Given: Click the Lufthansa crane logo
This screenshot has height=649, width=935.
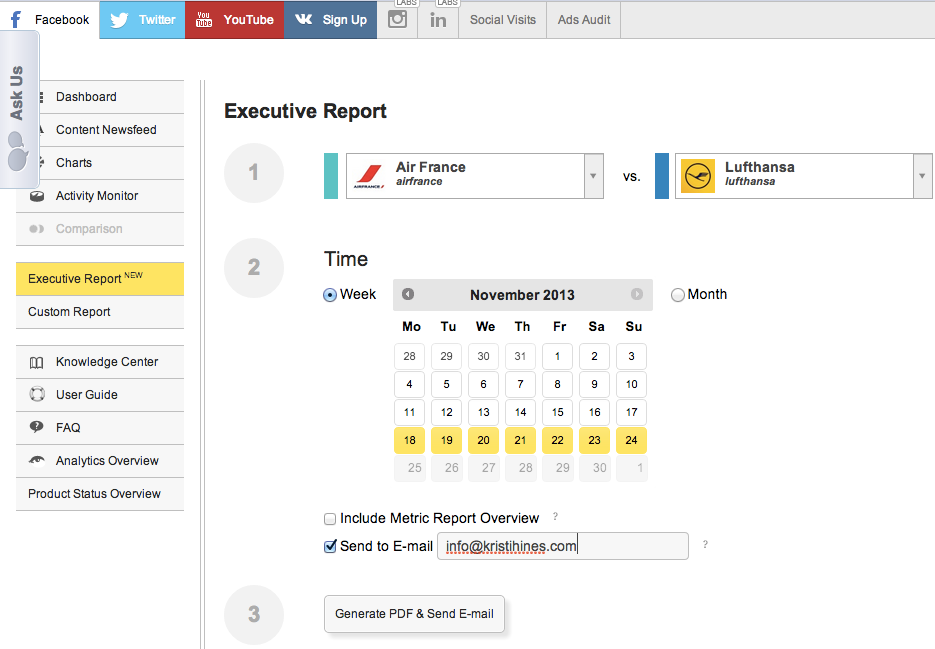Looking at the screenshot, I should tap(698, 176).
